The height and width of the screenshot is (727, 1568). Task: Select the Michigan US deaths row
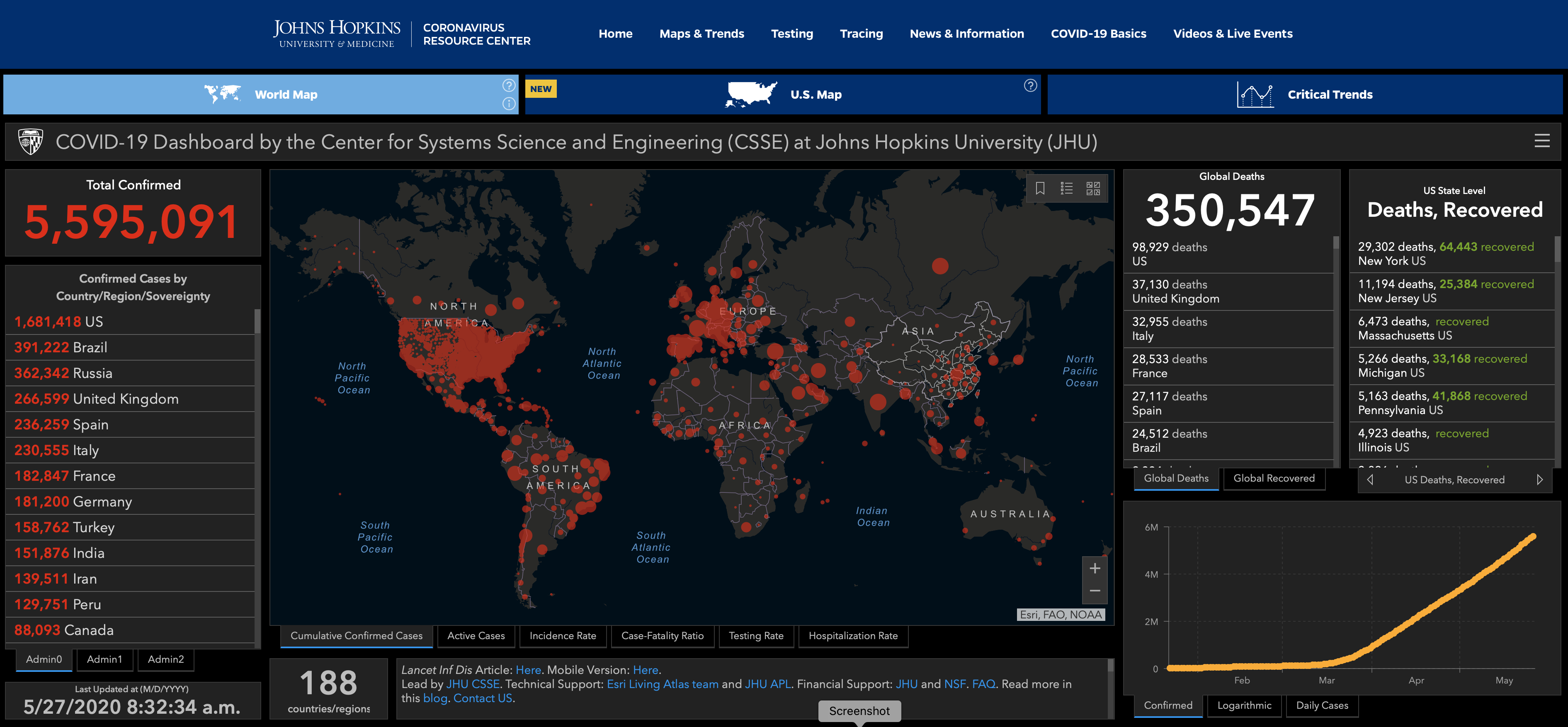(1452, 366)
